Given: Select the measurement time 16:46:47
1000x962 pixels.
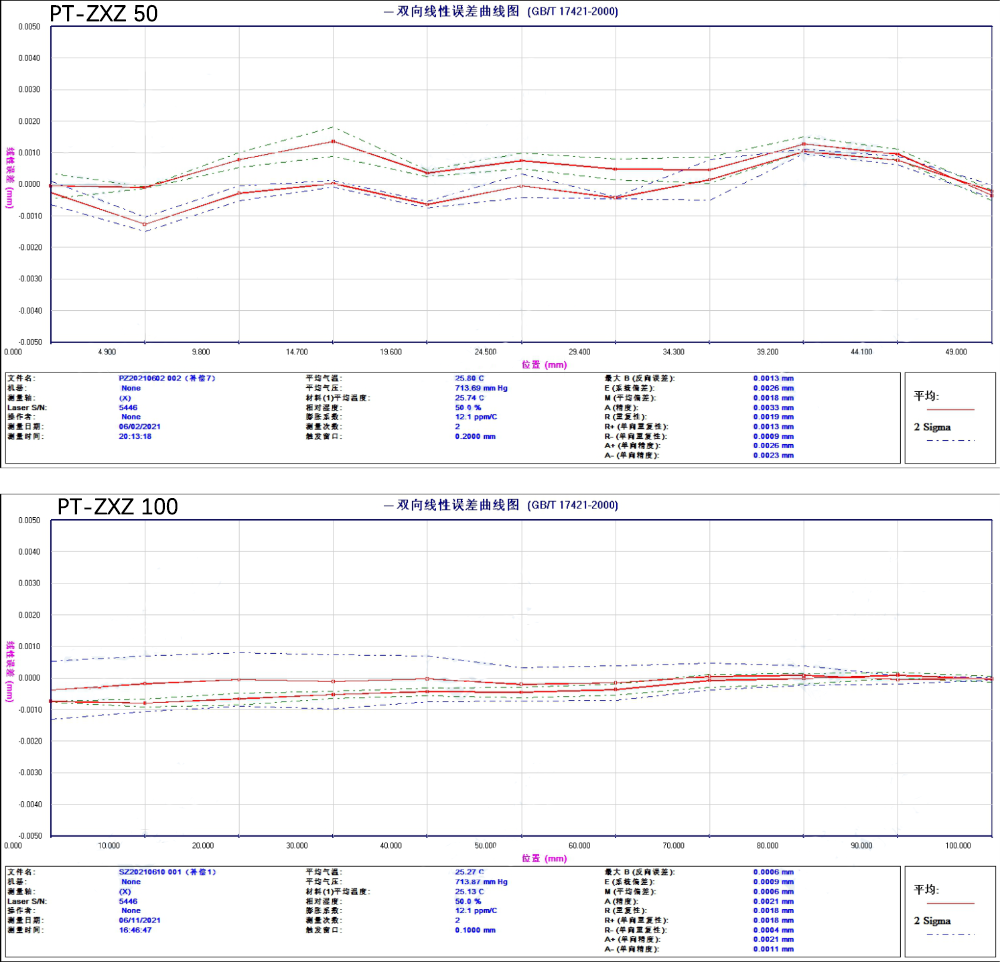Looking at the screenshot, I should click(137, 930).
